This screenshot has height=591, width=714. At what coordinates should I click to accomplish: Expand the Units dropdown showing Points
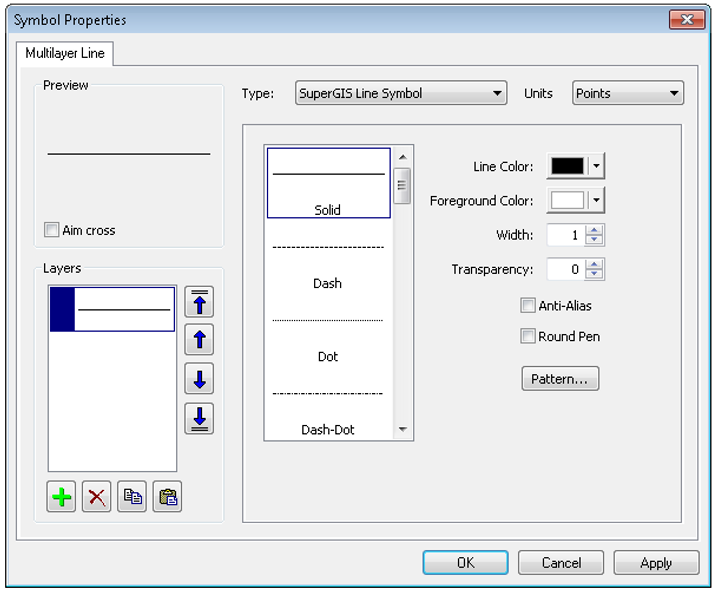628,94
